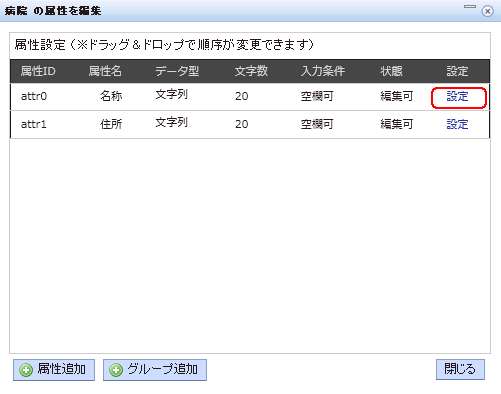Click the 属性名 column header

pos(105,71)
